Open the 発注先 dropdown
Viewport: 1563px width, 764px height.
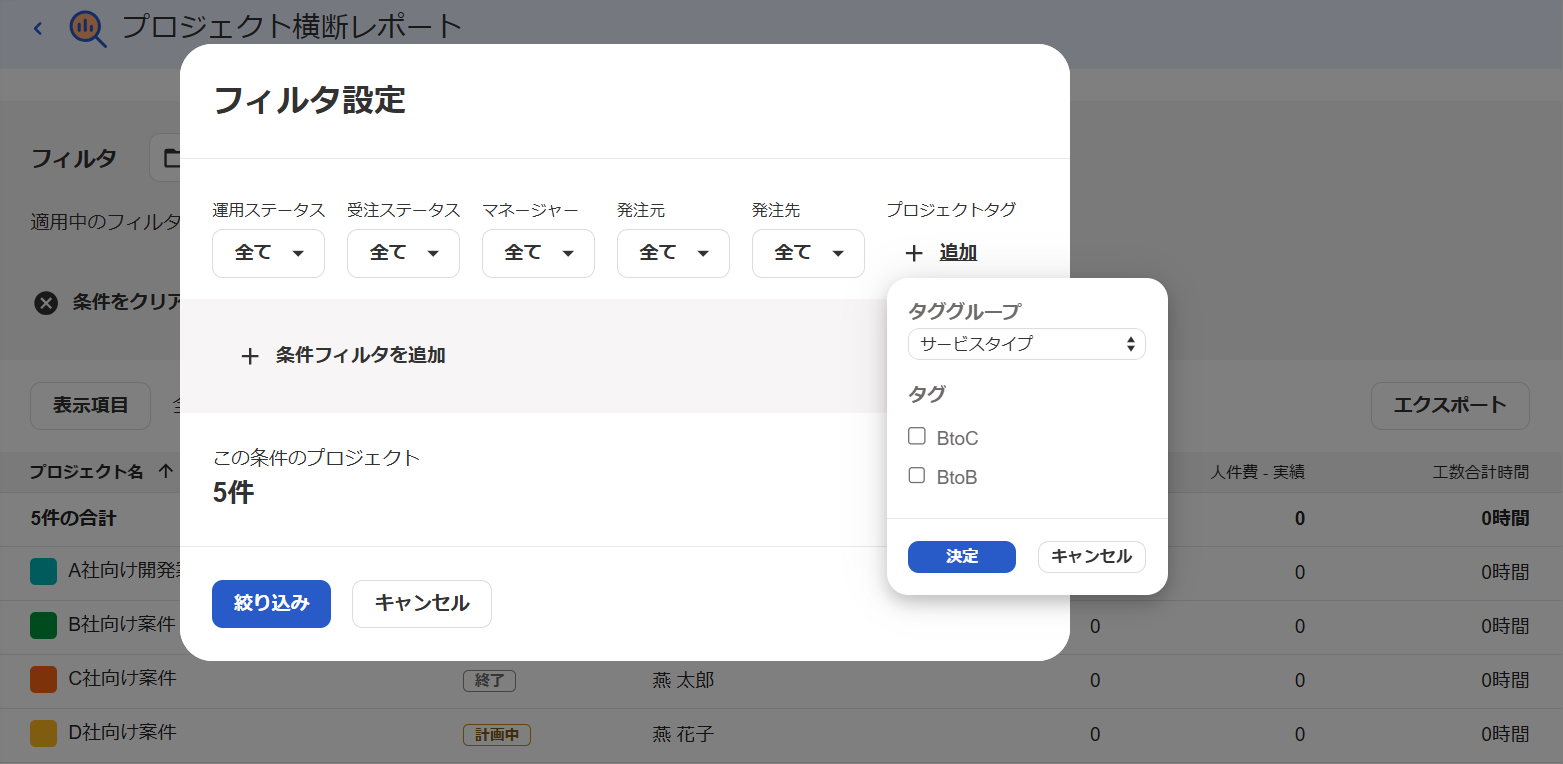pos(808,253)
